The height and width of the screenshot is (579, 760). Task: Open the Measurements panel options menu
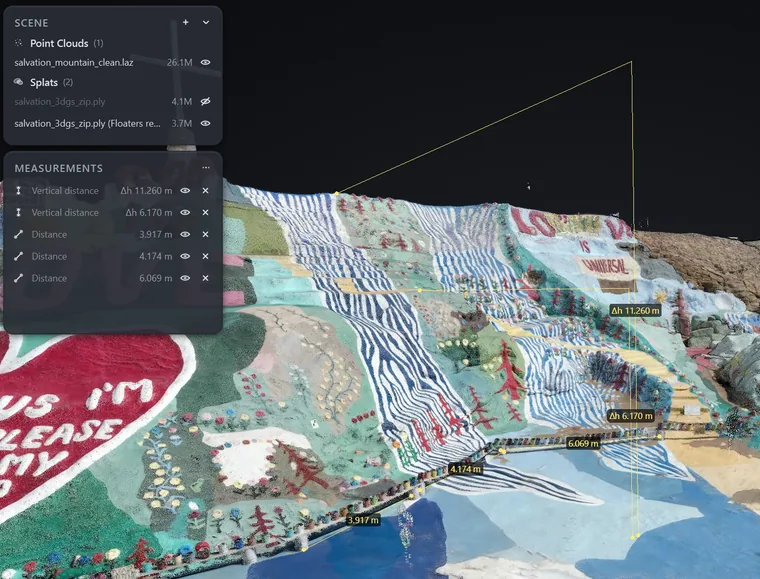coord(206,168)
